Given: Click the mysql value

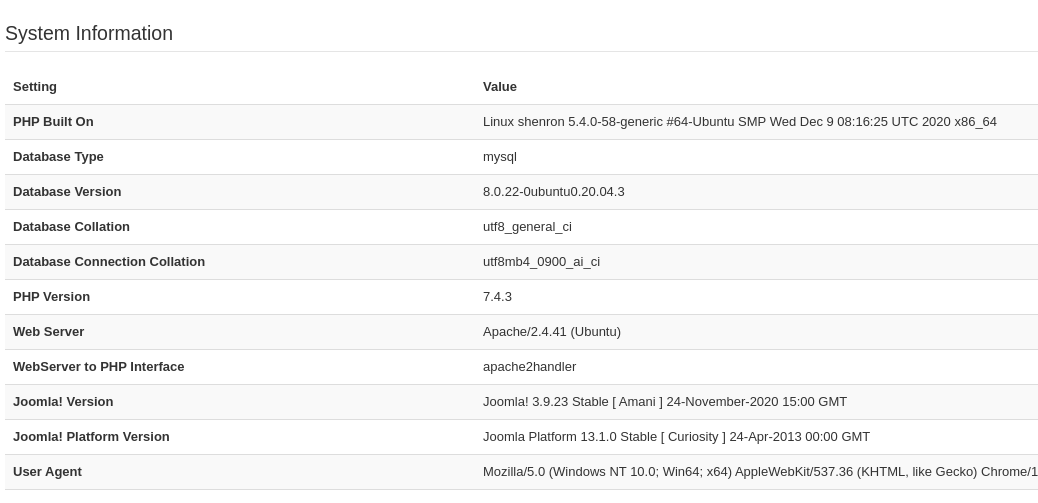Looking at the screenshot, I should [500, 157].
